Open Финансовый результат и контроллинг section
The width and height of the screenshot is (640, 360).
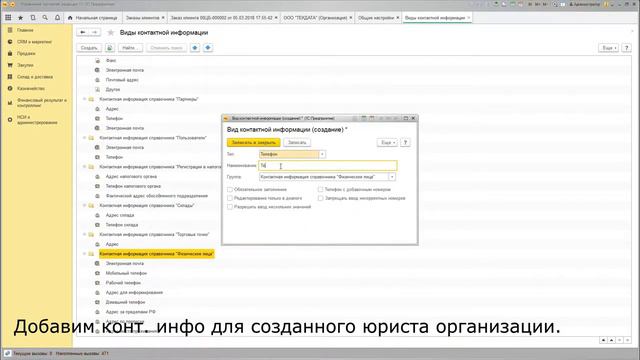[41, 102]
